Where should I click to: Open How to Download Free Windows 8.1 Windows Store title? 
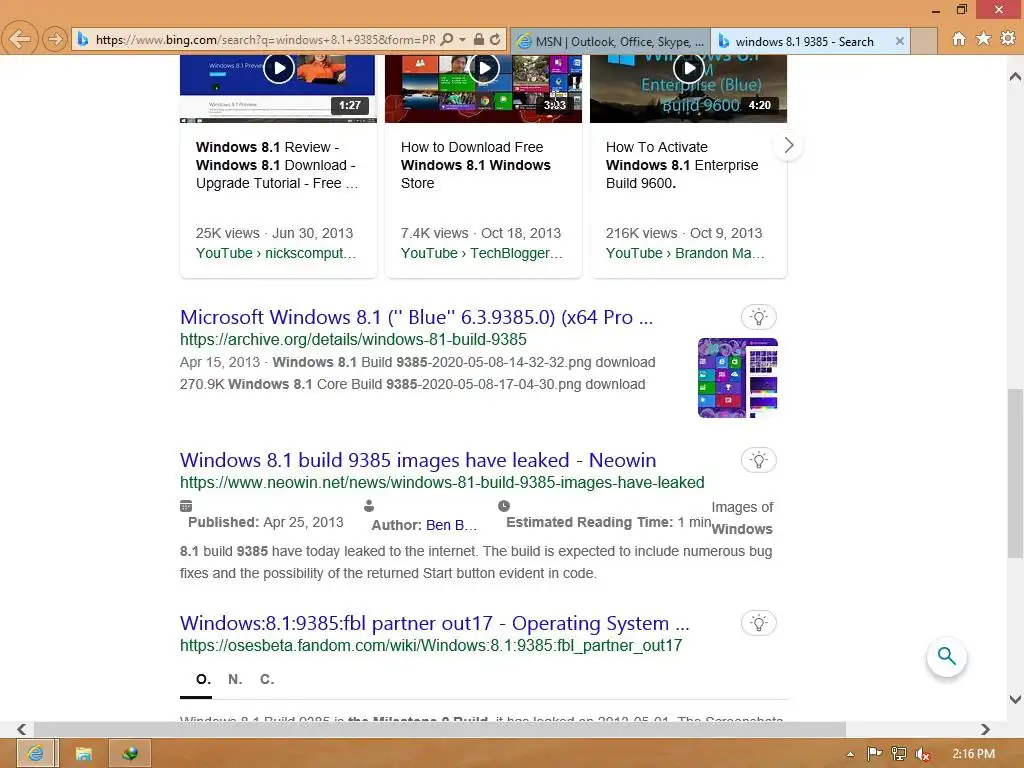(475, 165)
